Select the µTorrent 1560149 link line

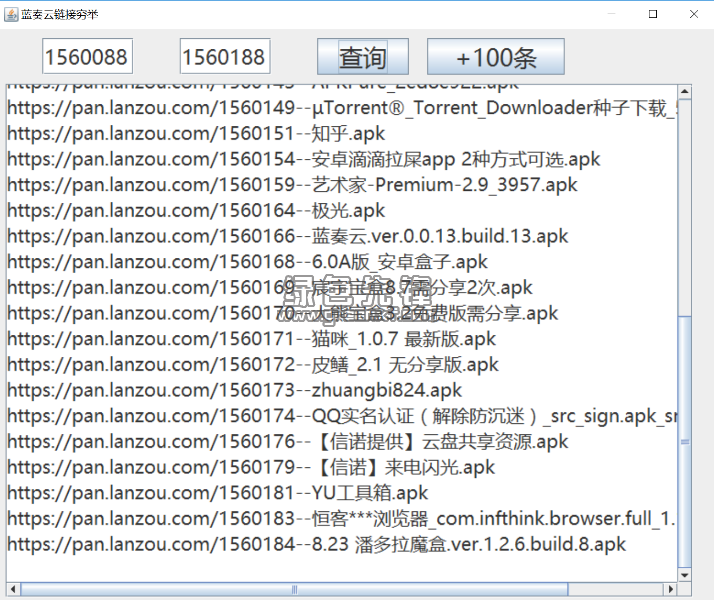click(x=342, y=108)
